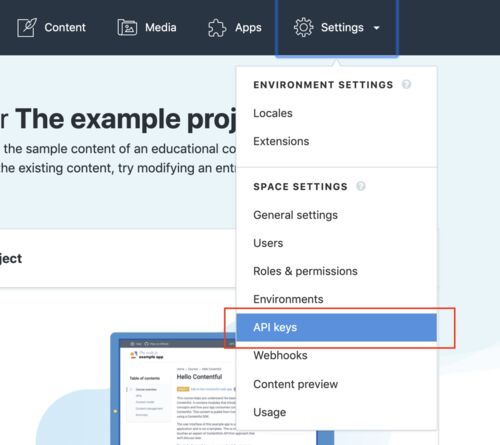
Task: Collapse the Settings dropdown arrow
Action: click(x=377, y=28)
